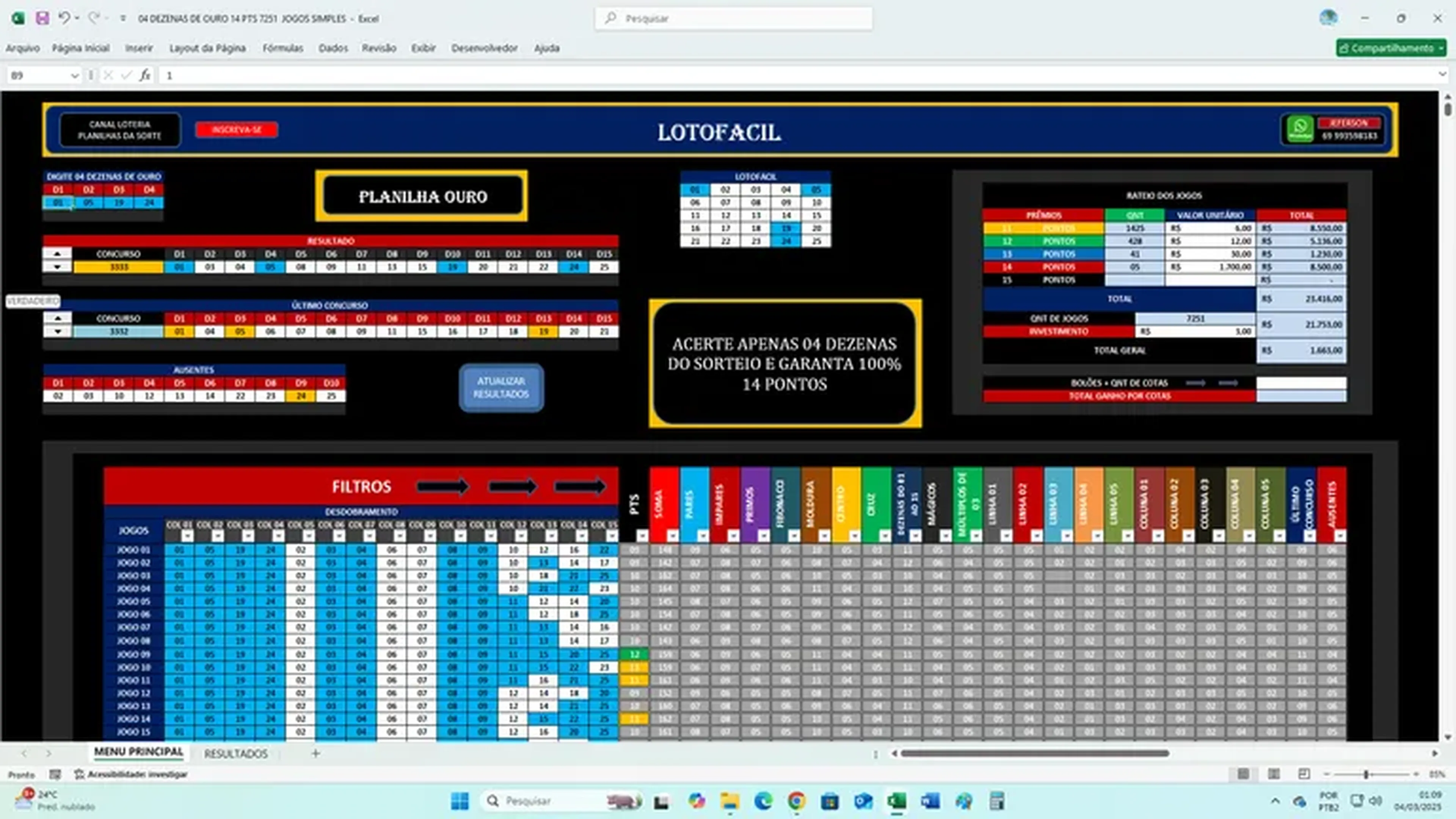
Task: Click the WhatsApp icon in the banner
Action: 1300,129
